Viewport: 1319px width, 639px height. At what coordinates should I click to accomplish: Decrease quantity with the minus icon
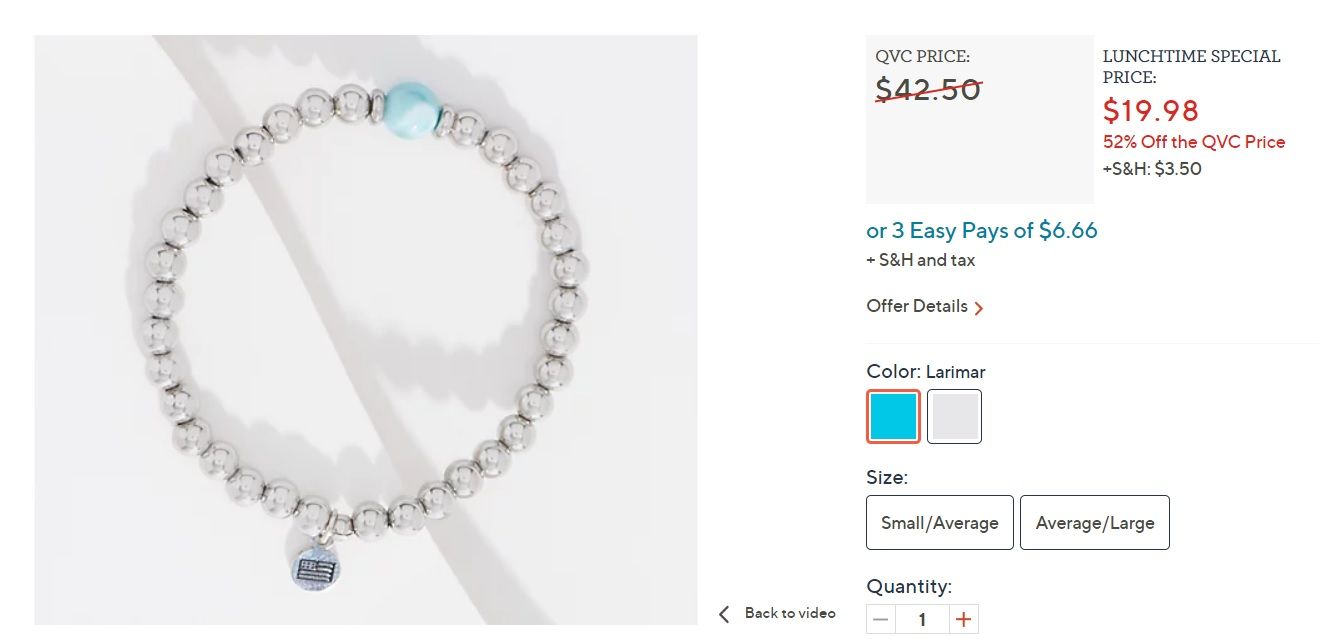click(x=880, y=620)
